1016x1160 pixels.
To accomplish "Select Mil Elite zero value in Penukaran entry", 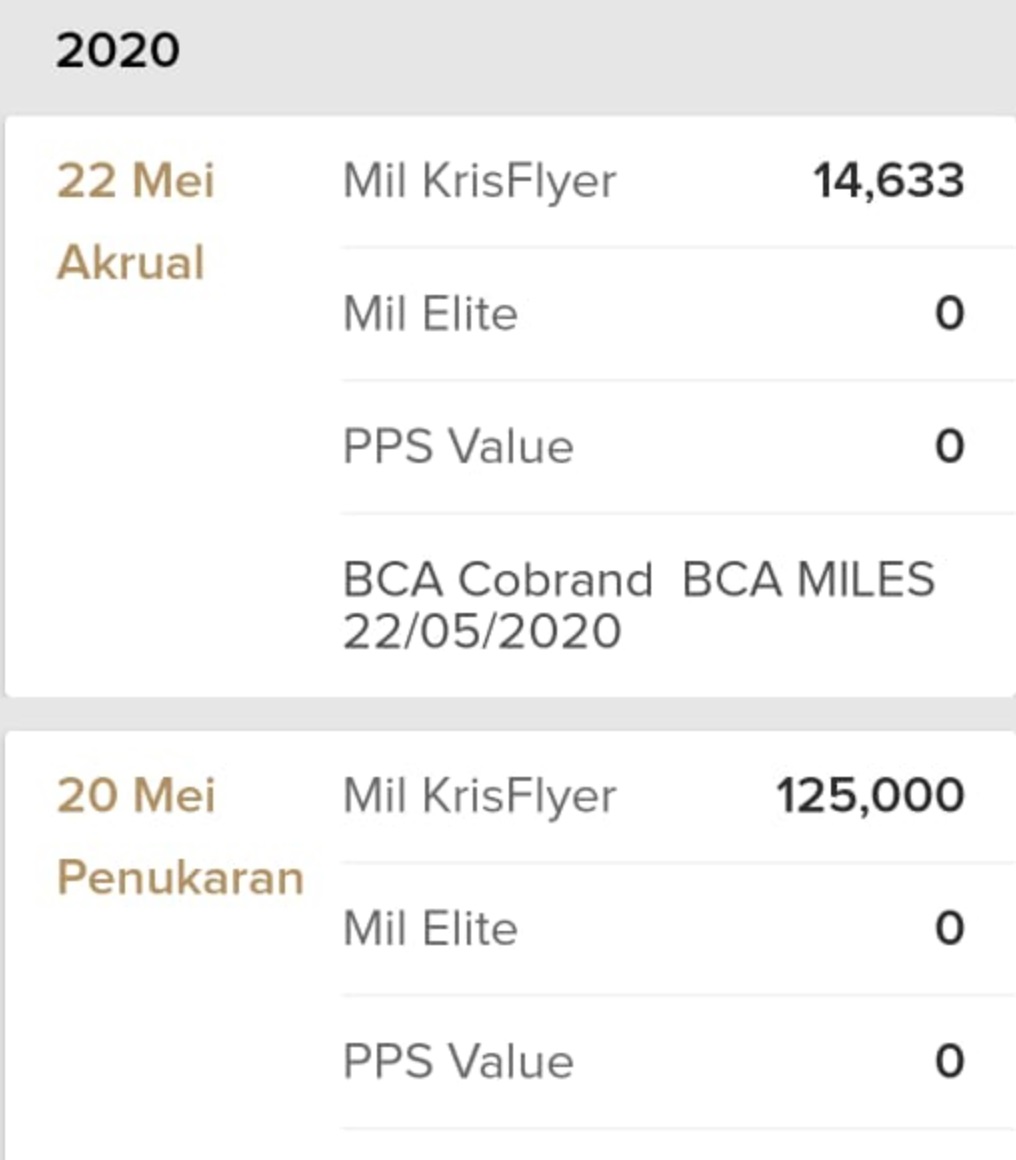I will click(x=949, y=929).
